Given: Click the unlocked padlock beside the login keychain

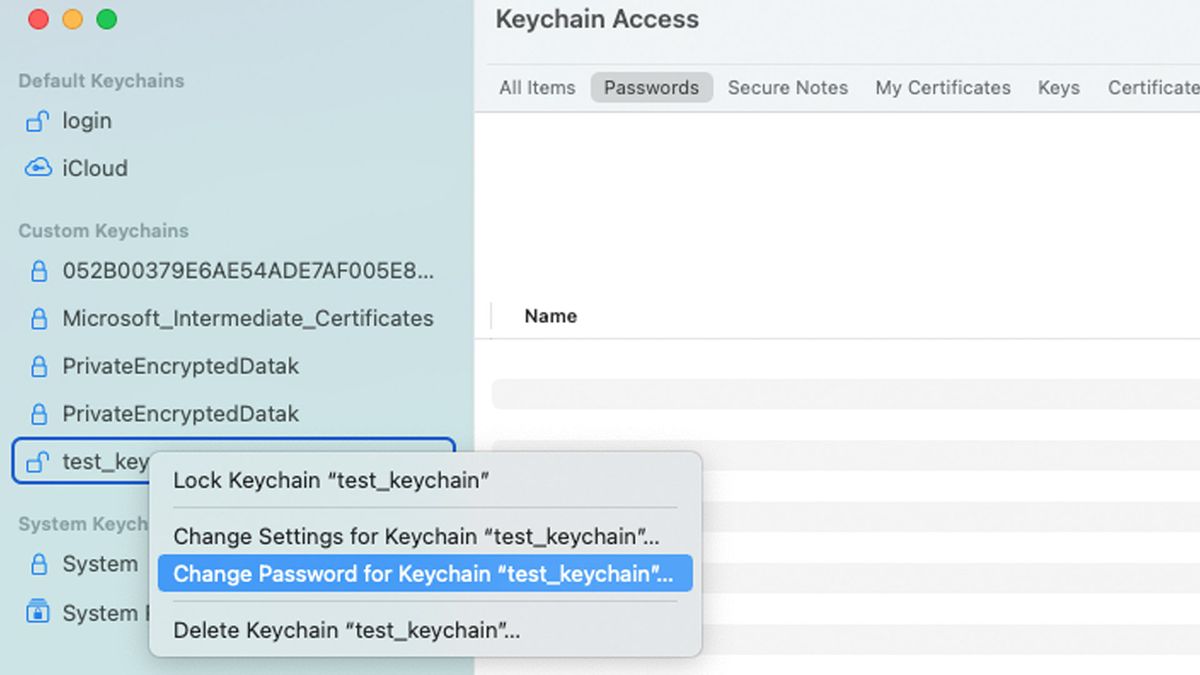Looking at the screenshot, I should [40, 121].
